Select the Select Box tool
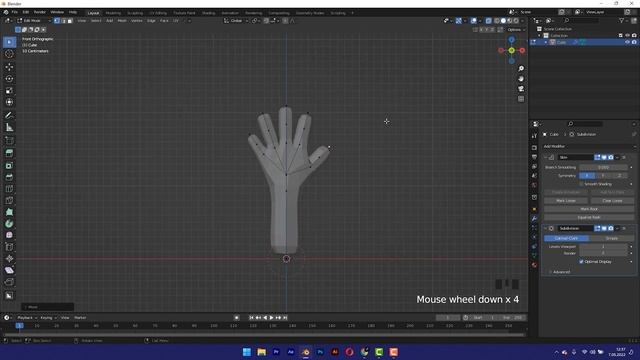 tap(9, 42)
